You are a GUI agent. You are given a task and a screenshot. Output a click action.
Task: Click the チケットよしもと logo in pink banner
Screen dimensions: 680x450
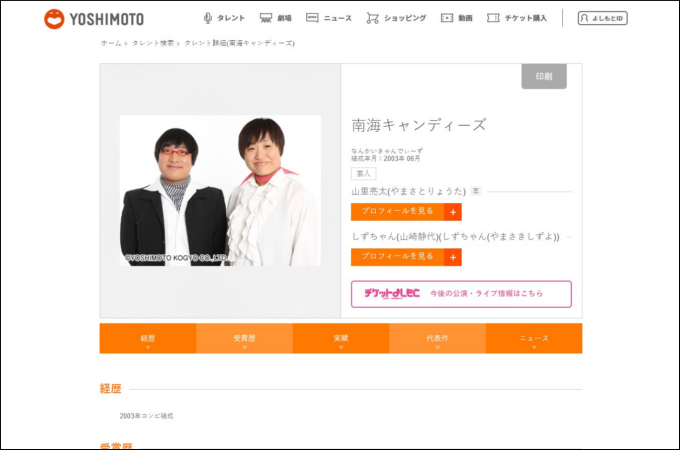(392, 293)
